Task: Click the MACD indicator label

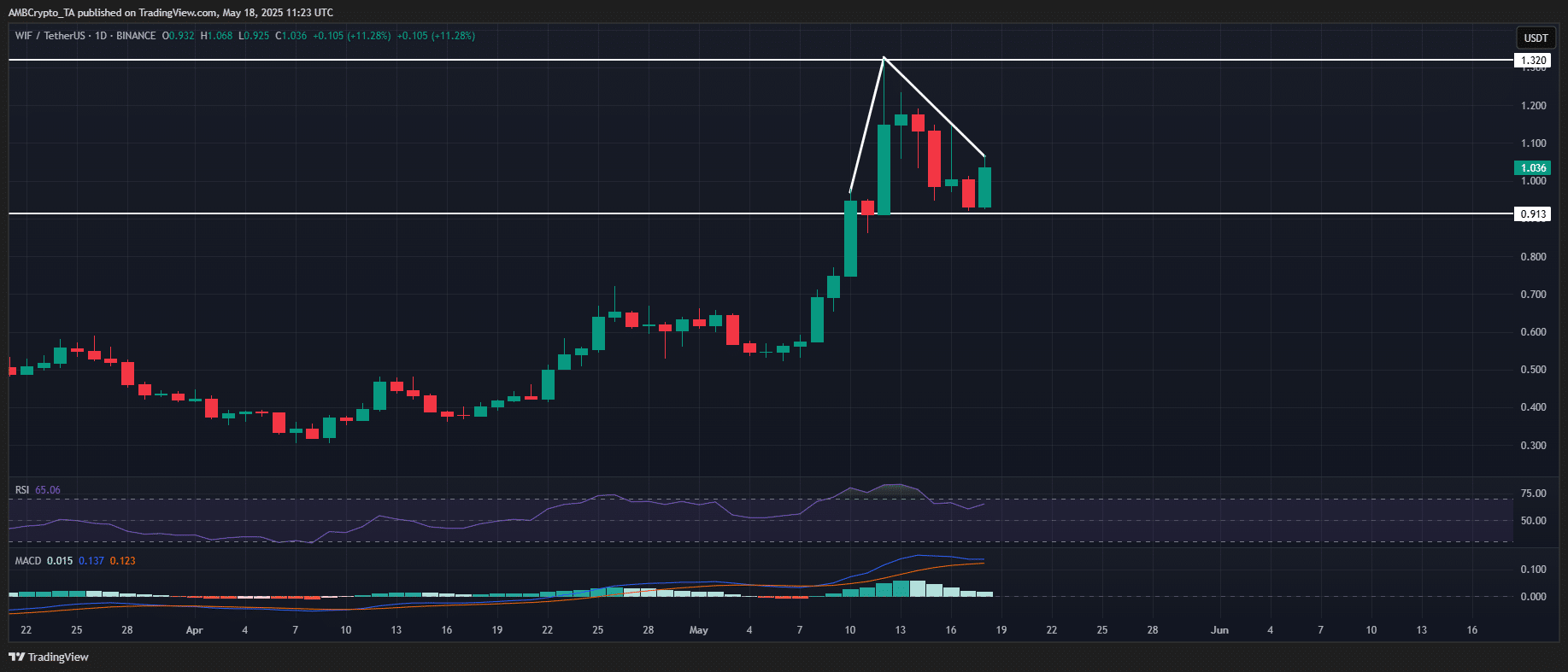Action: click(x=28, y=561)
